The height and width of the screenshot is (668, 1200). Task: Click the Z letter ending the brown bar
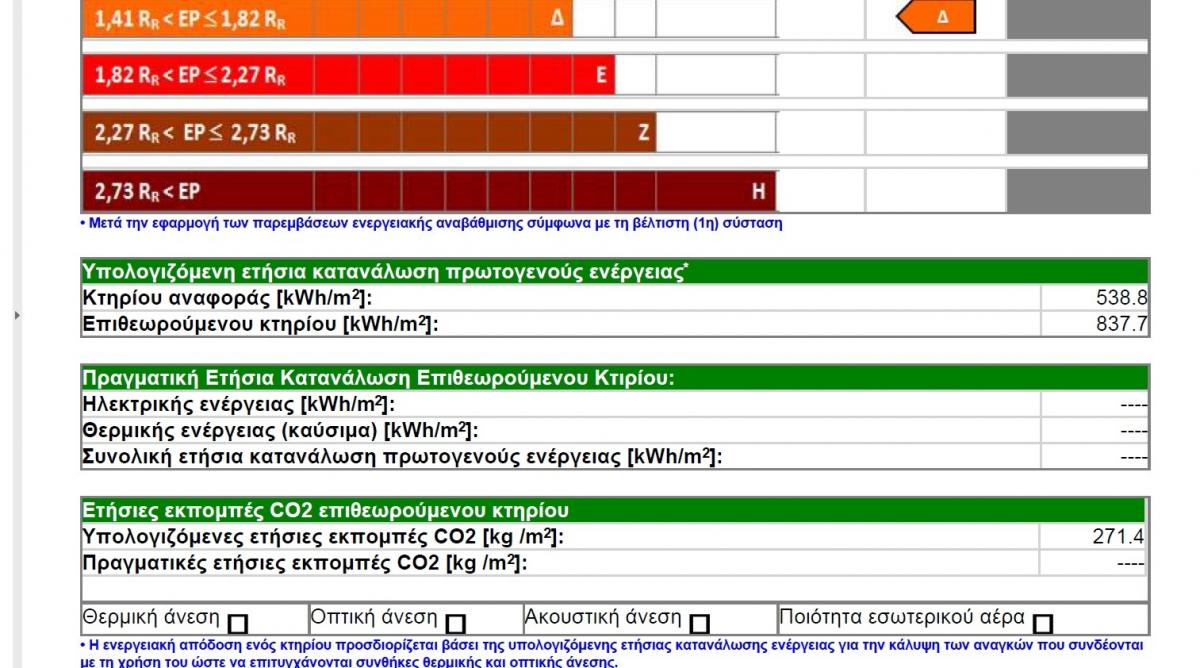[x=644, y=132]
